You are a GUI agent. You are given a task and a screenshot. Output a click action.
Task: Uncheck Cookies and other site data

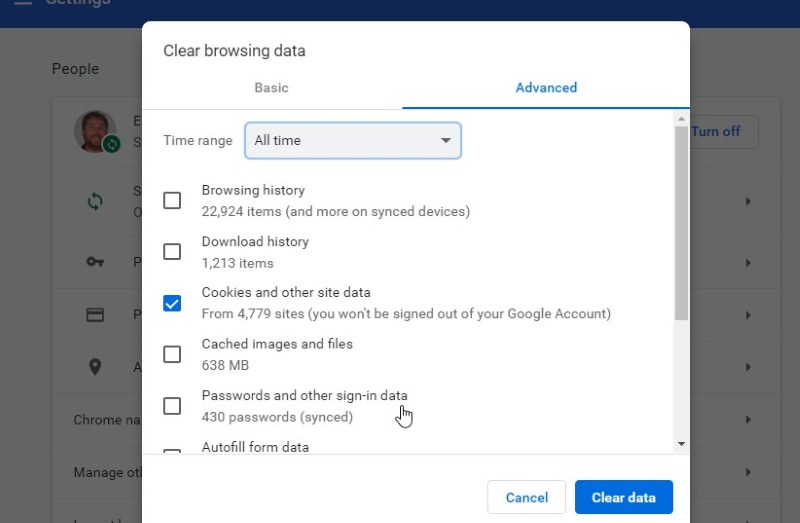[172, 303]
